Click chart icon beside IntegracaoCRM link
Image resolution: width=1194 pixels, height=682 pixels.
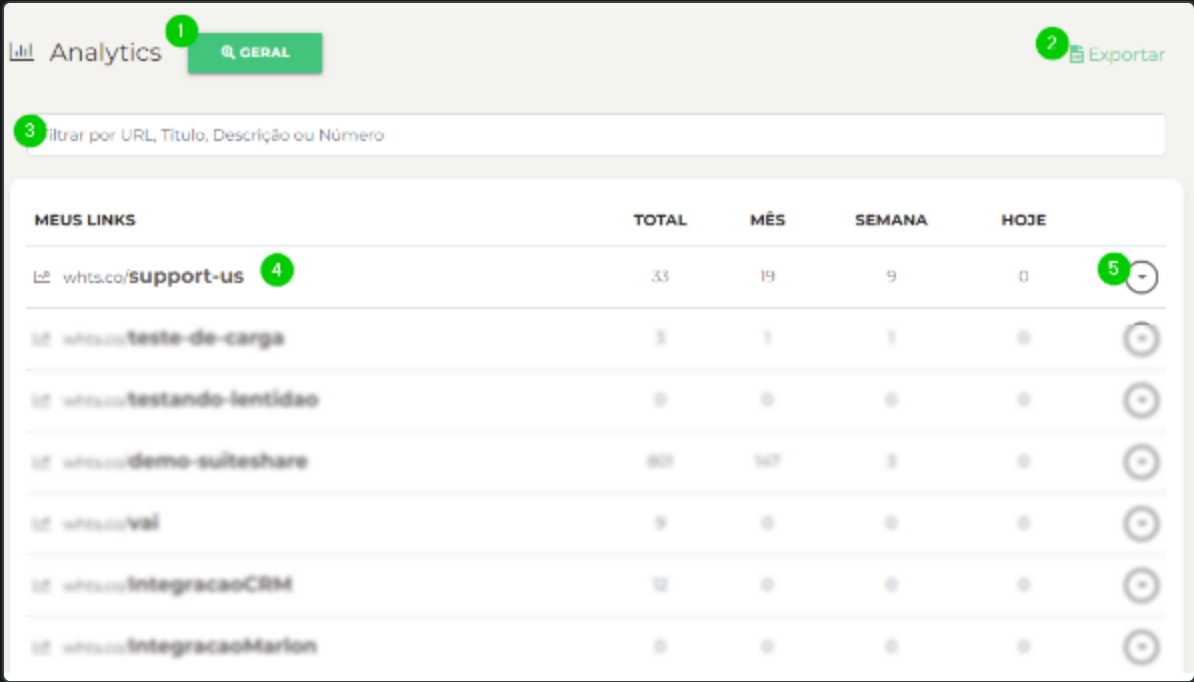(42, 585)
